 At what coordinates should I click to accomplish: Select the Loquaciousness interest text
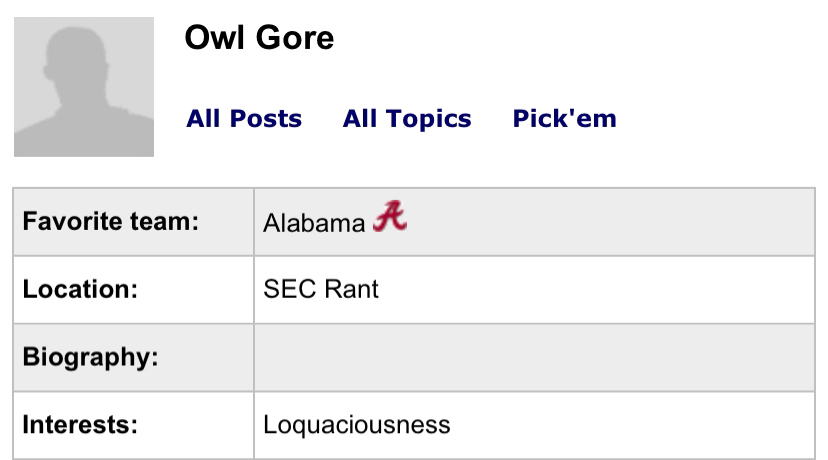click(x=356, y=425)
